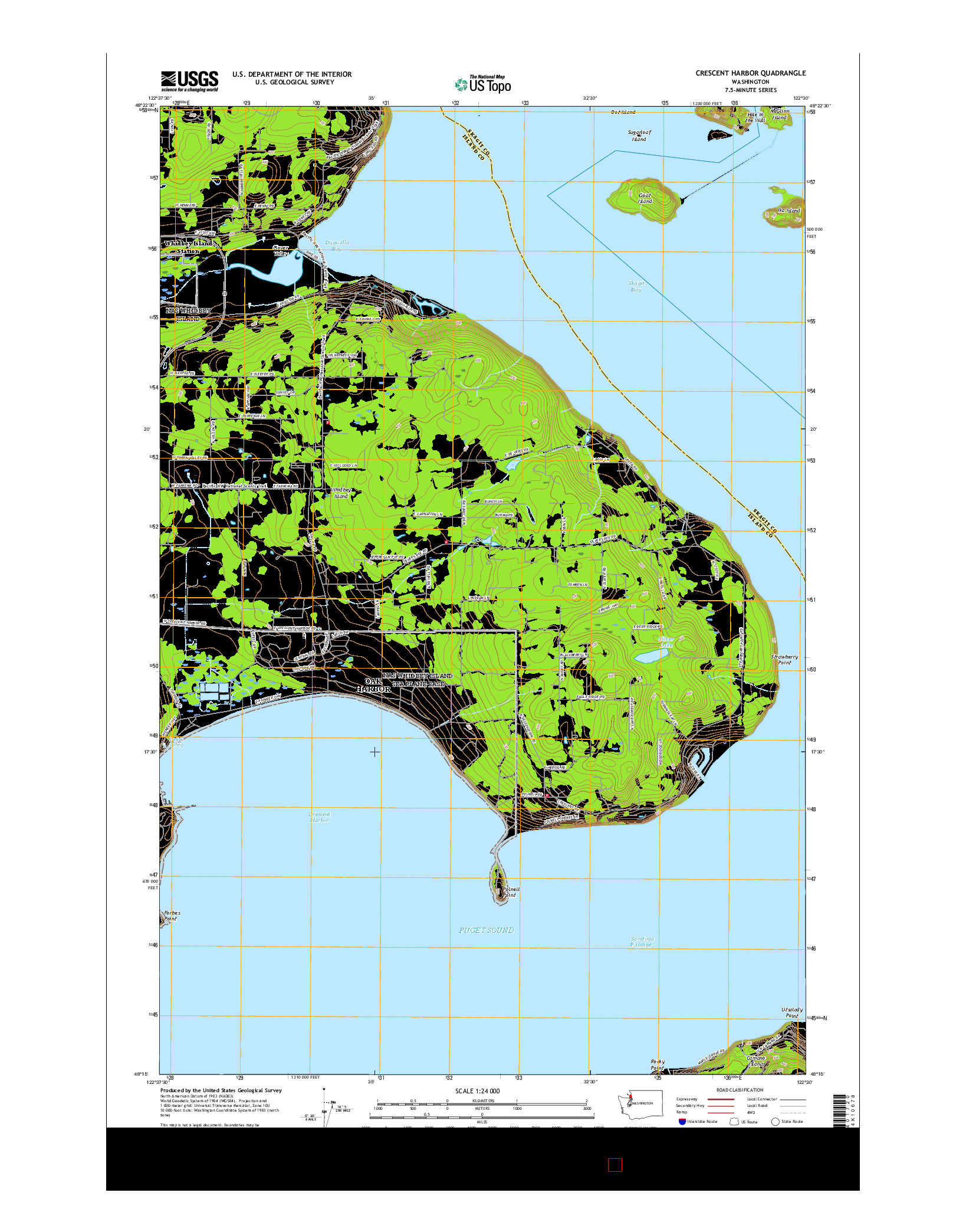Click the 'OAK HARBOR' city label
Image resolution: width=966 pixels, height=1232 pixels.
(x=373, y=685)
